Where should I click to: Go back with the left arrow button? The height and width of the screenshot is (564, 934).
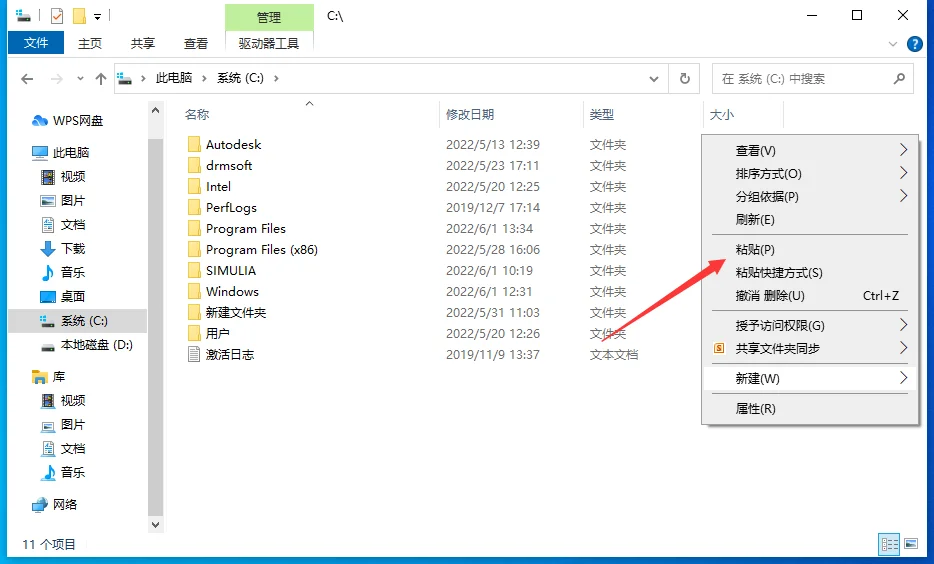point(27,79)
